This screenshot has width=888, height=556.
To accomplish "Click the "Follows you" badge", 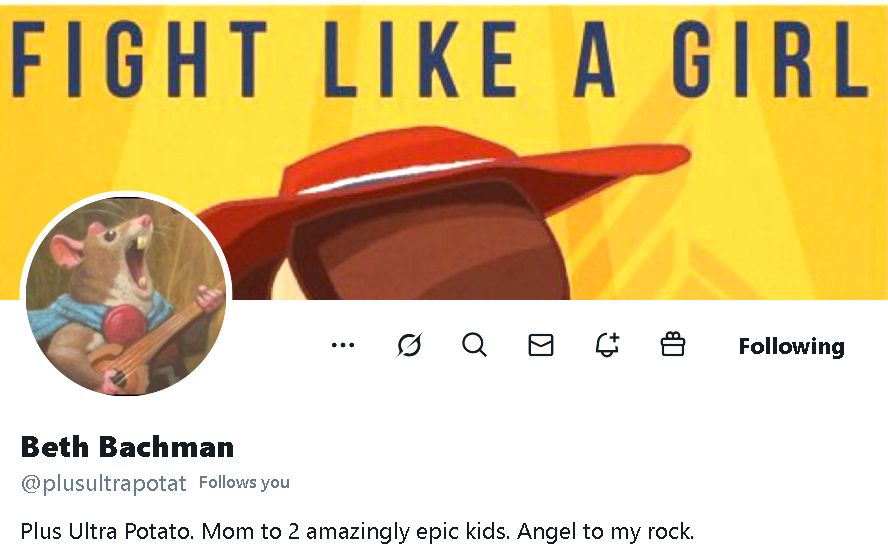I will pyautogui.click(x=244, y=482).
